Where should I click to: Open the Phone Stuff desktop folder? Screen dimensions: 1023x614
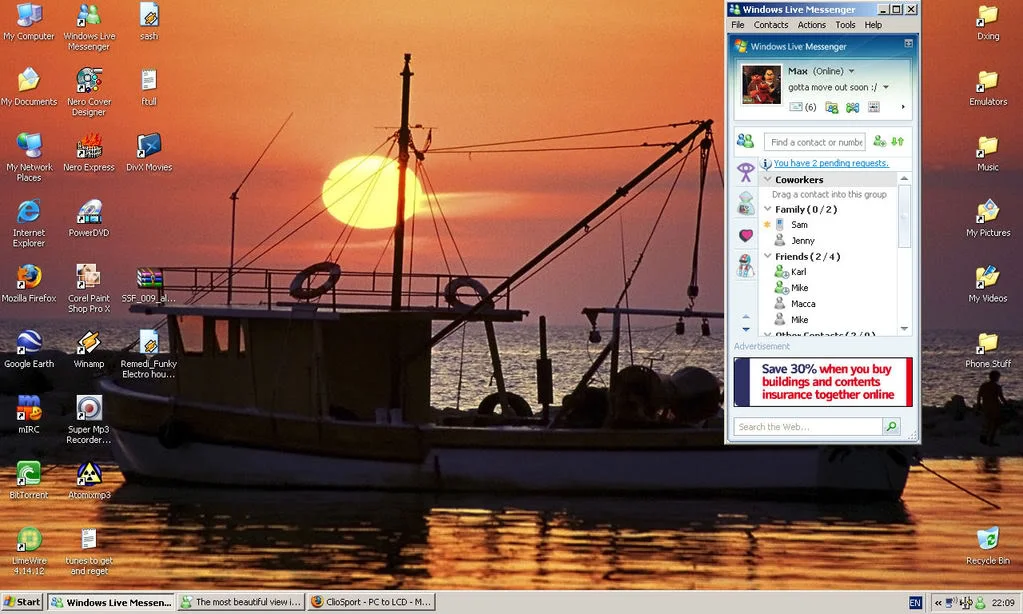tap(988, 349)
